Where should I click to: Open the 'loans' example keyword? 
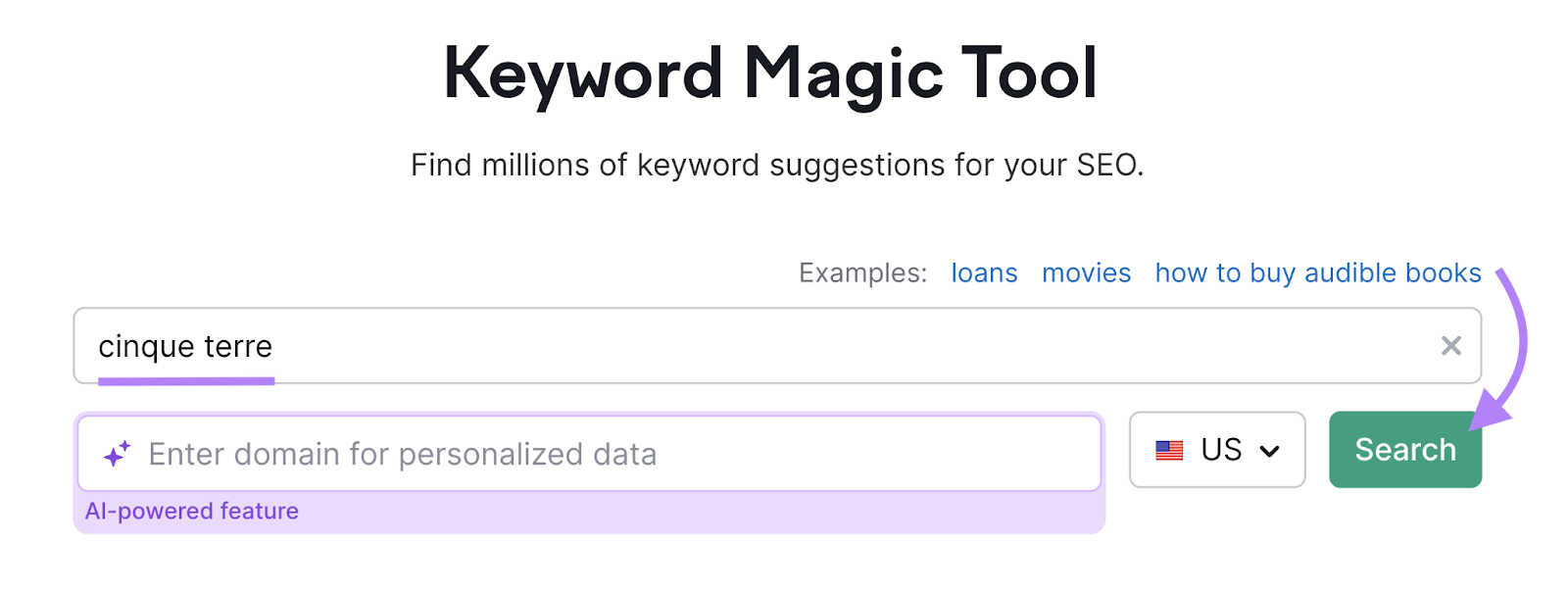tap(984, 272)
